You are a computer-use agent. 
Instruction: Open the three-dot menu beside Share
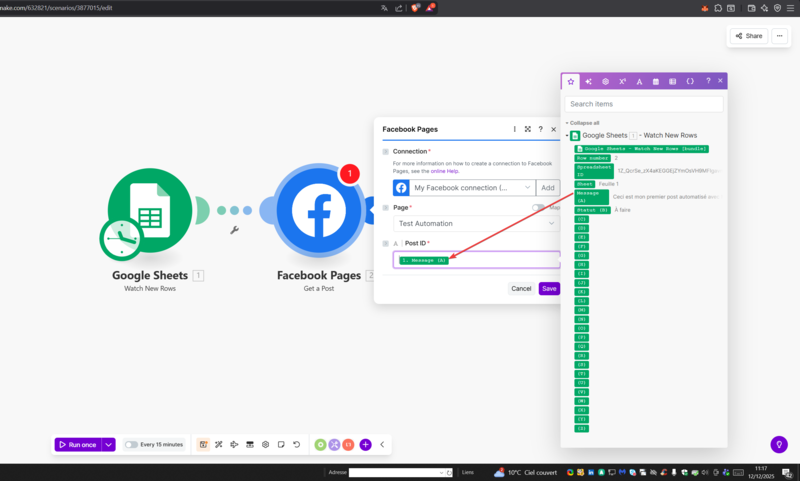click(780, 36)
